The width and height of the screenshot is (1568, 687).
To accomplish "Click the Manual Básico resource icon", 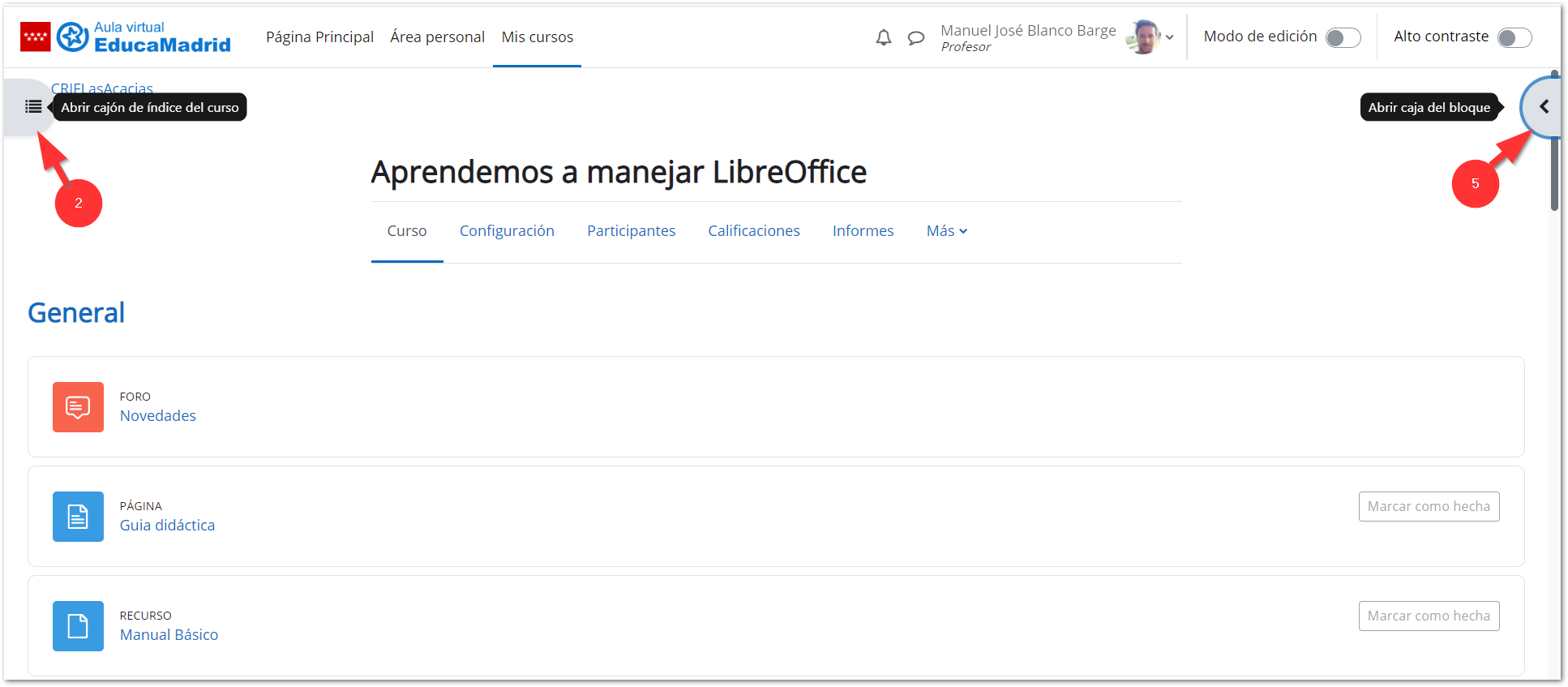I will (78, 626).
